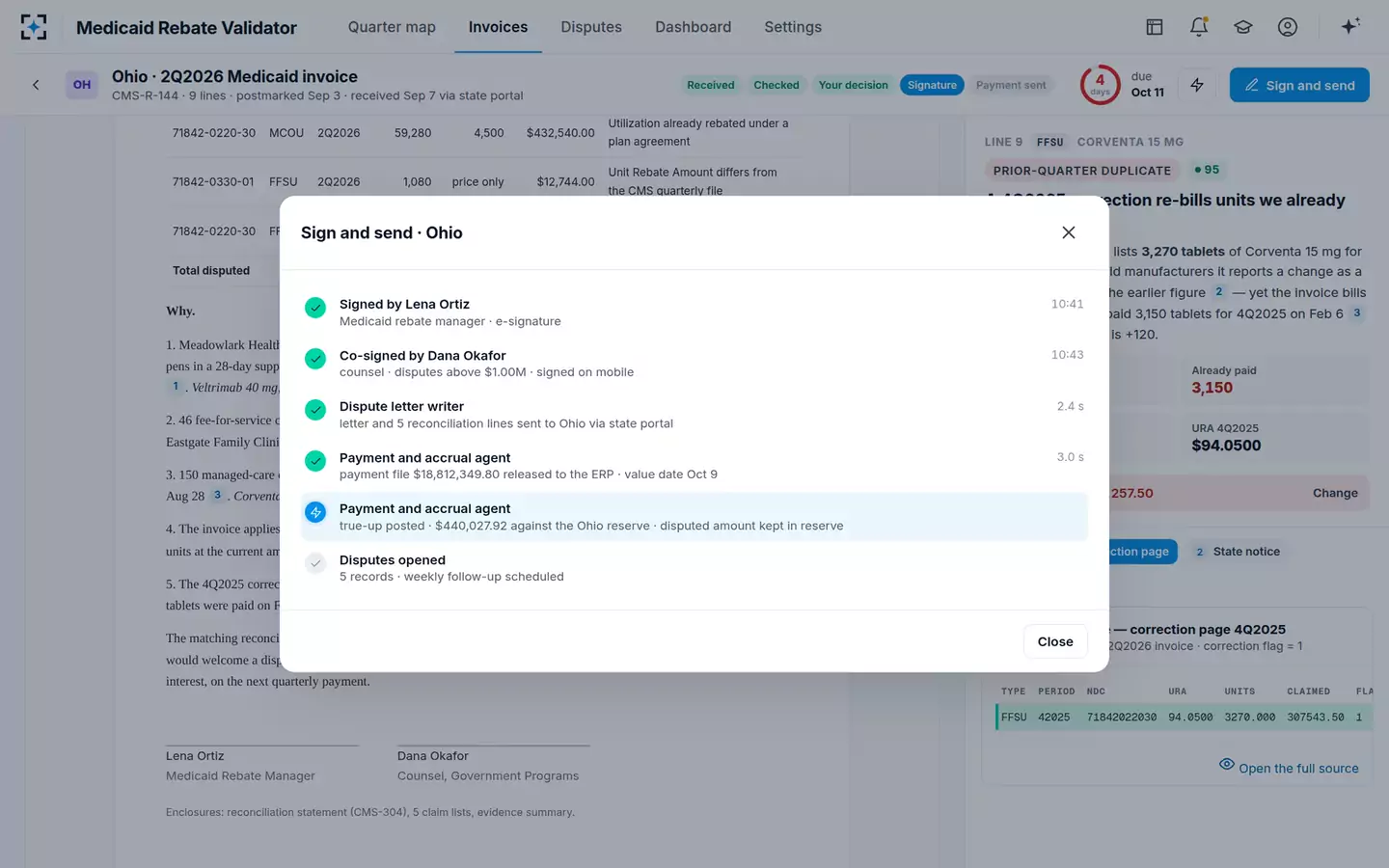The height and width of the screenshot is (868, 1389).
Task: Select the State notice source tab
Action: point(1238,552)
